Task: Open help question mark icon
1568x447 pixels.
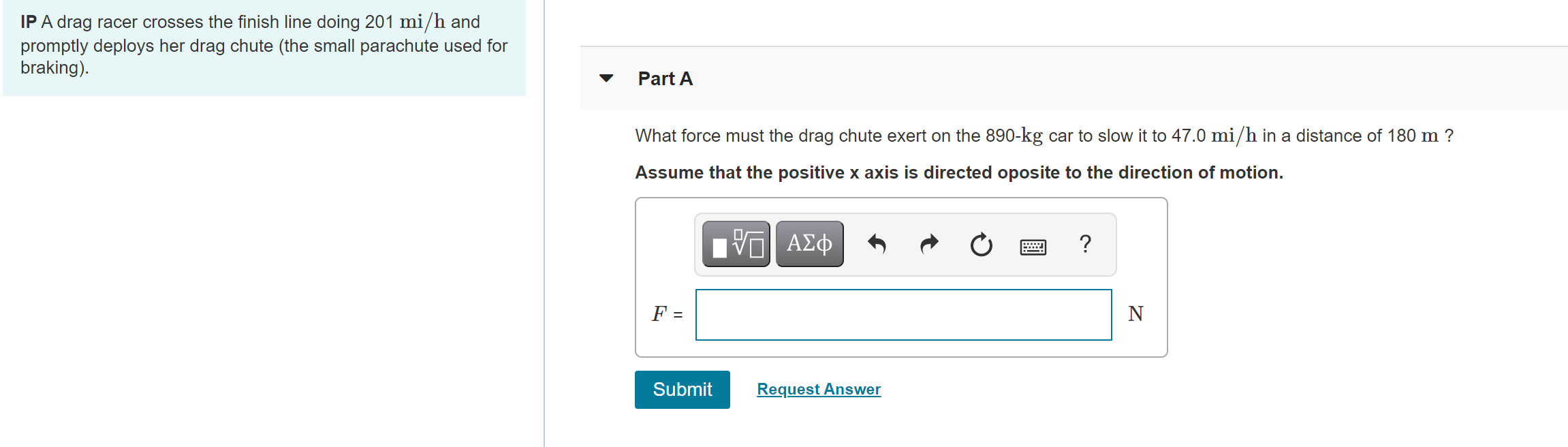Action: tap(1085, 244)
